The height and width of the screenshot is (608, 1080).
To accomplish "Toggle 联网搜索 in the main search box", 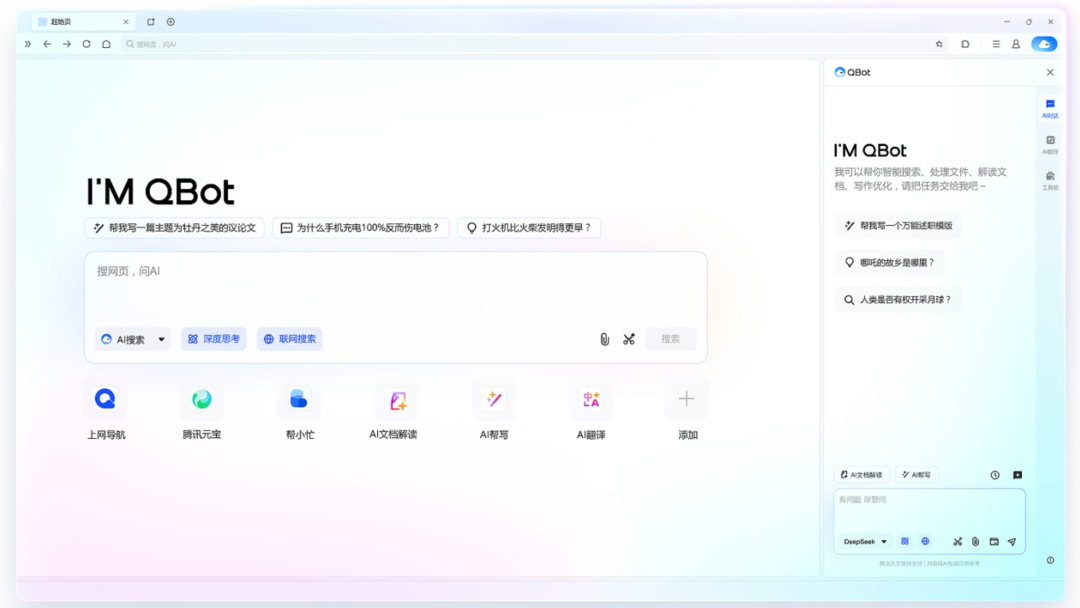I will coord(289,339).
